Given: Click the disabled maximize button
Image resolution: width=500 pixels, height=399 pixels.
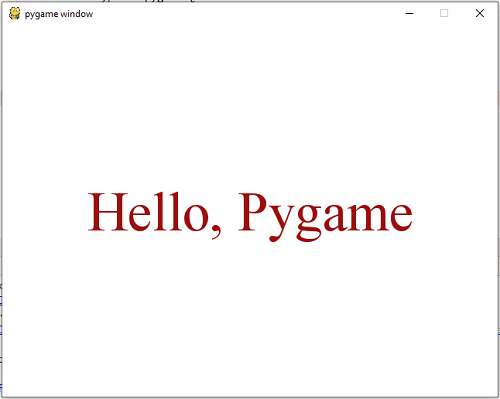Looking at the screenshot, I should pos(444,13).
